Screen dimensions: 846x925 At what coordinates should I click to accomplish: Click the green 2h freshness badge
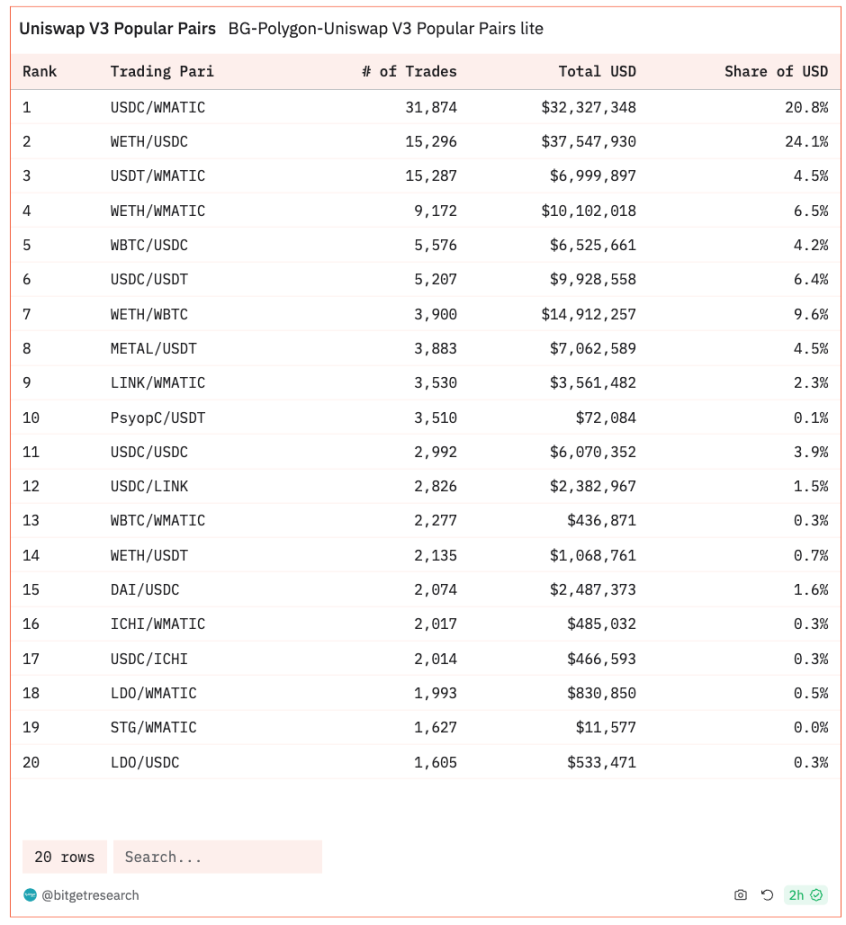click(805, 895)
